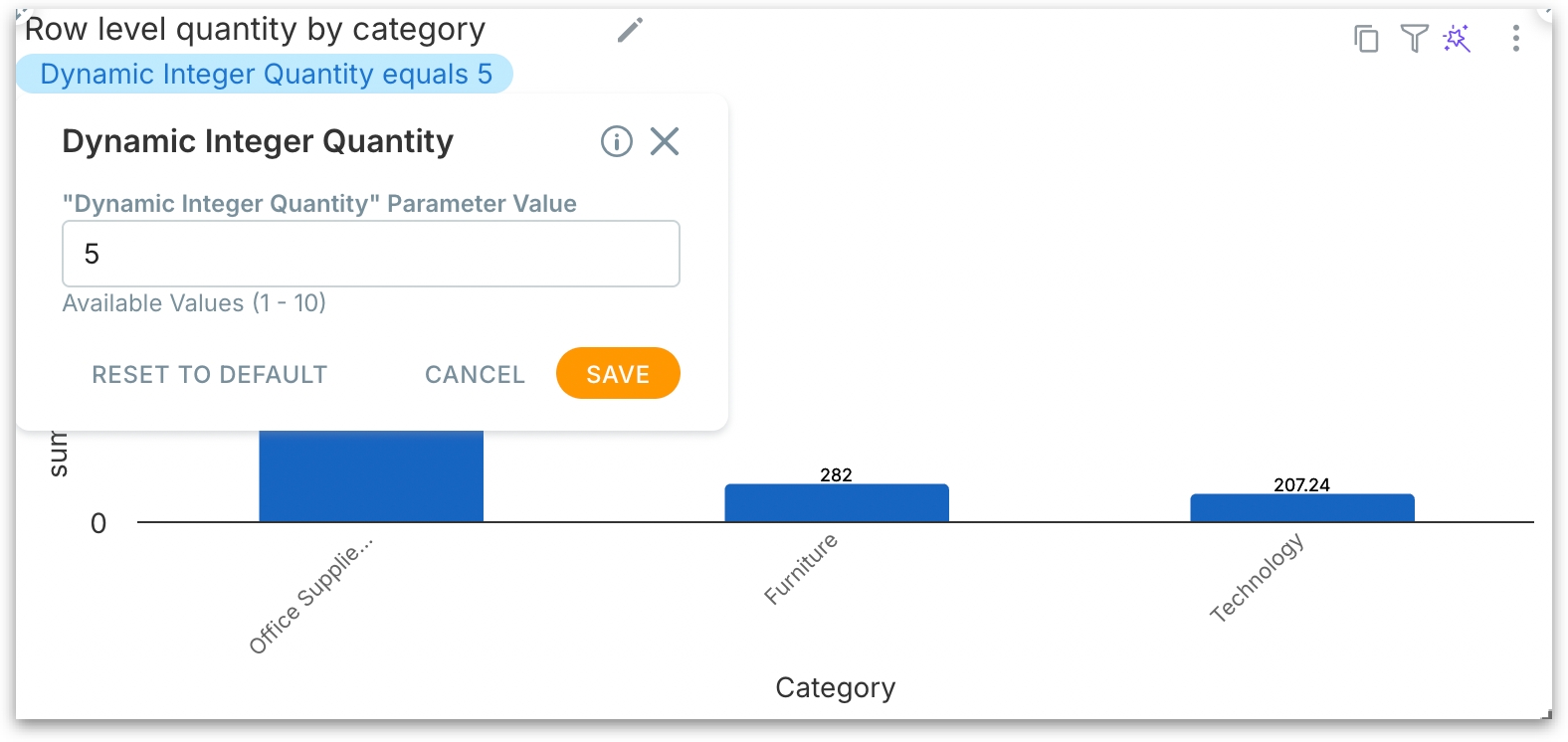Click the Category axis title
This screenshot has width=1568, height=742.
click(x=836, y=688)
